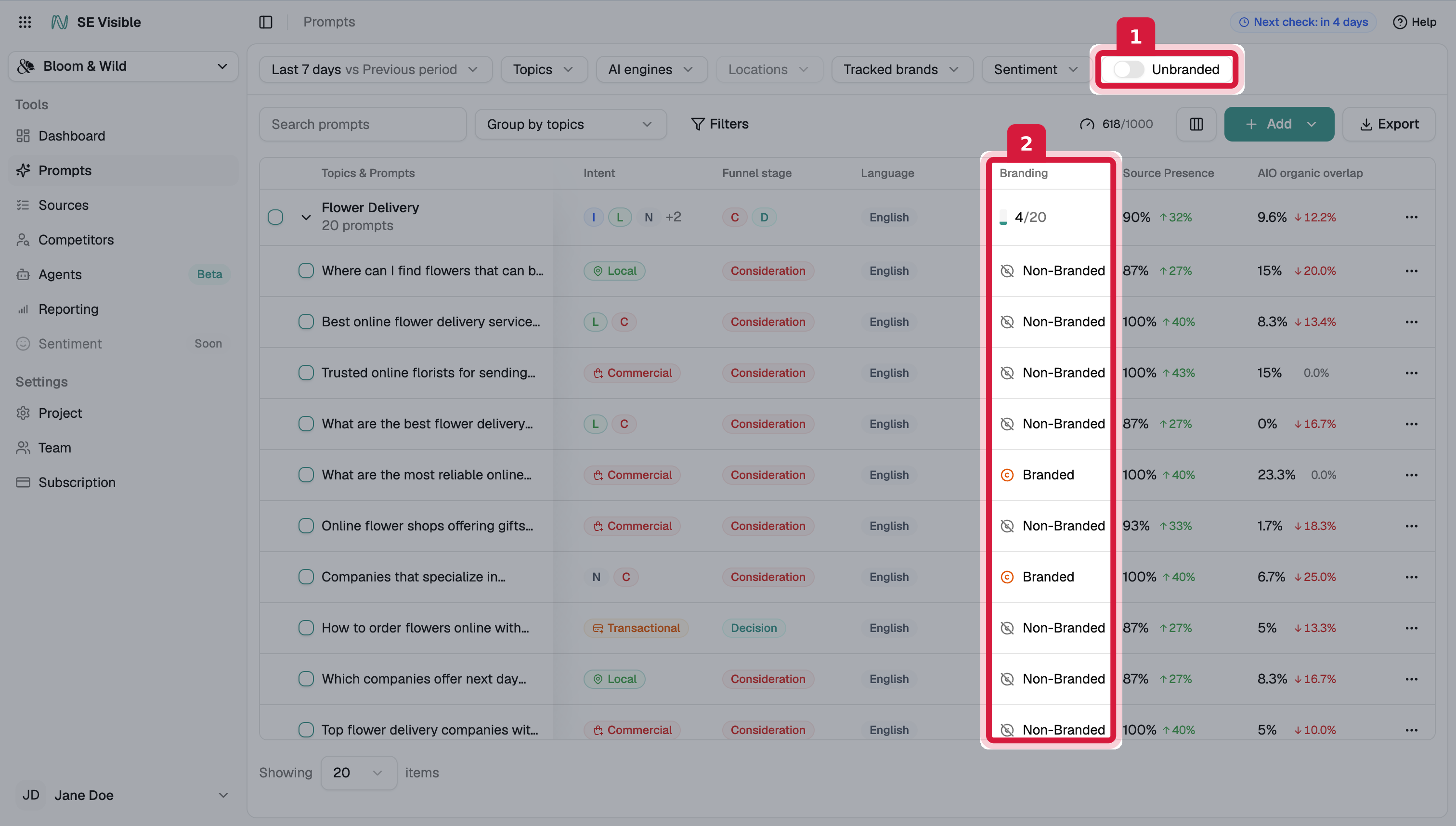Check the Best online flower delivery service prompt
1456x826 pixels.
click(x=306, y=322)
